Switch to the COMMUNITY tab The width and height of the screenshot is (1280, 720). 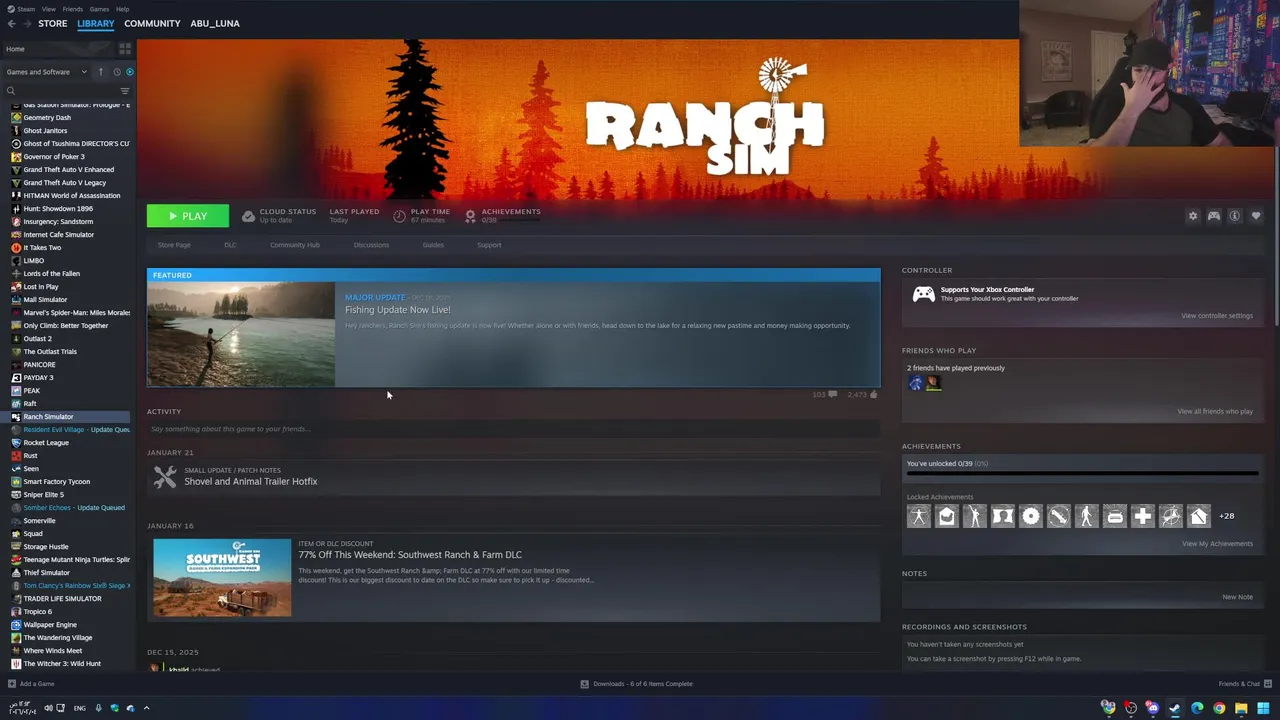(x=152, y=23)
